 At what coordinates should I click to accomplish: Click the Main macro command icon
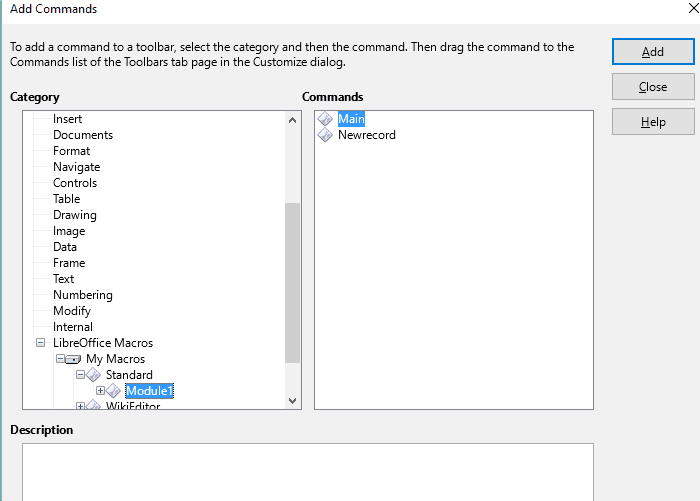click(325, 119)
